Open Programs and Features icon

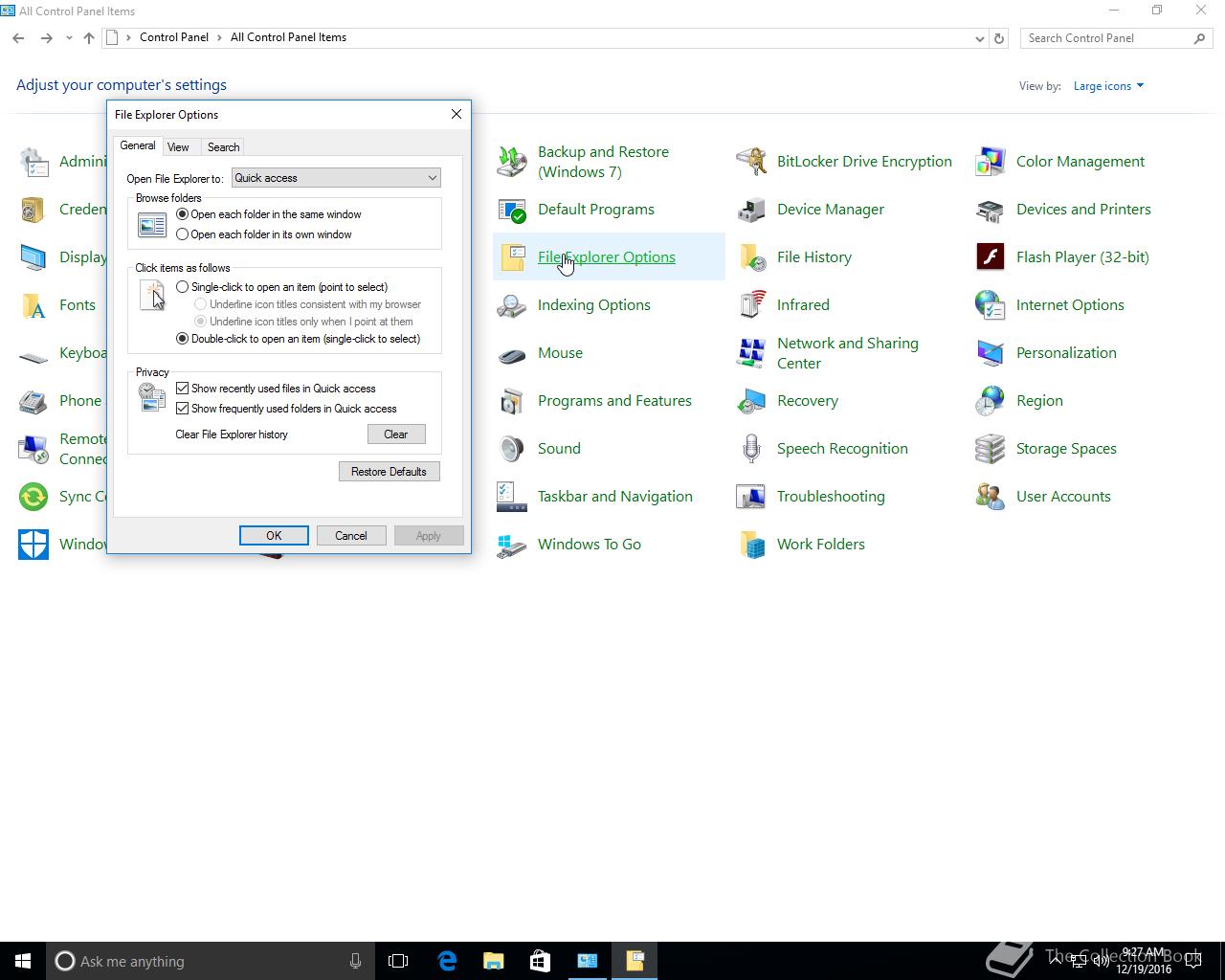click(x=512, y=401)
